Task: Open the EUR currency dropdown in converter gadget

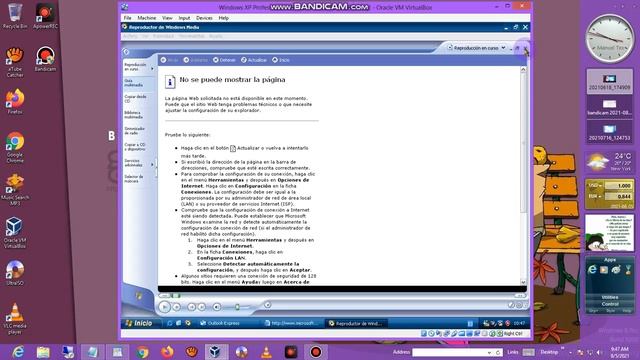Action: pyautogui.click(x=595, y=196)
